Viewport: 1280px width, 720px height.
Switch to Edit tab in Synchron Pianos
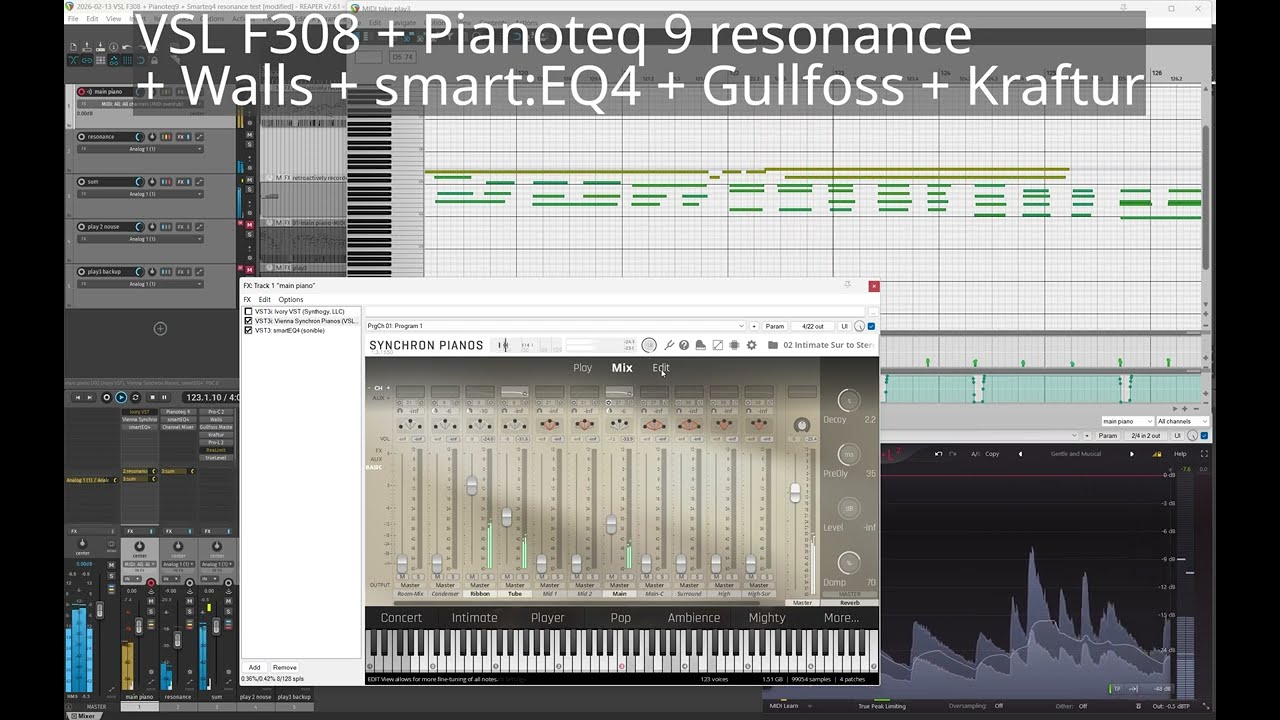[x=661, y=368]
